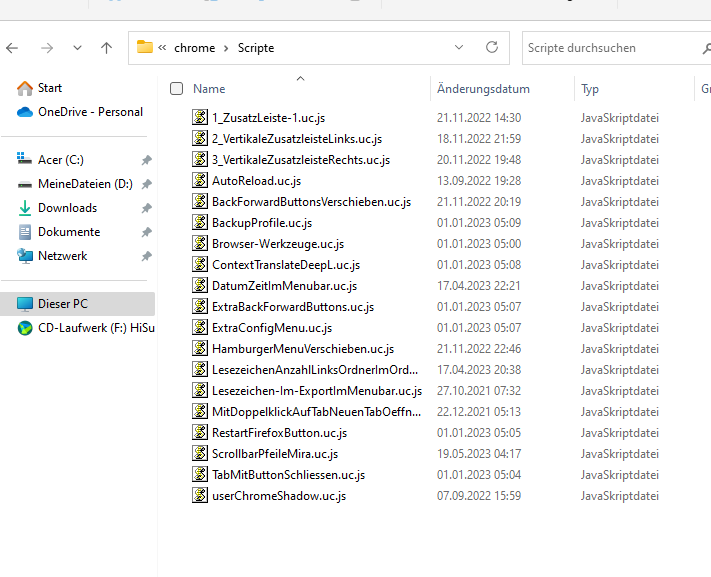Screen dimensions: 711x577
Task: Select file icon of 2_VertikaleZusatzleisteLinks.uc.js
Action: tap(200, 138)
